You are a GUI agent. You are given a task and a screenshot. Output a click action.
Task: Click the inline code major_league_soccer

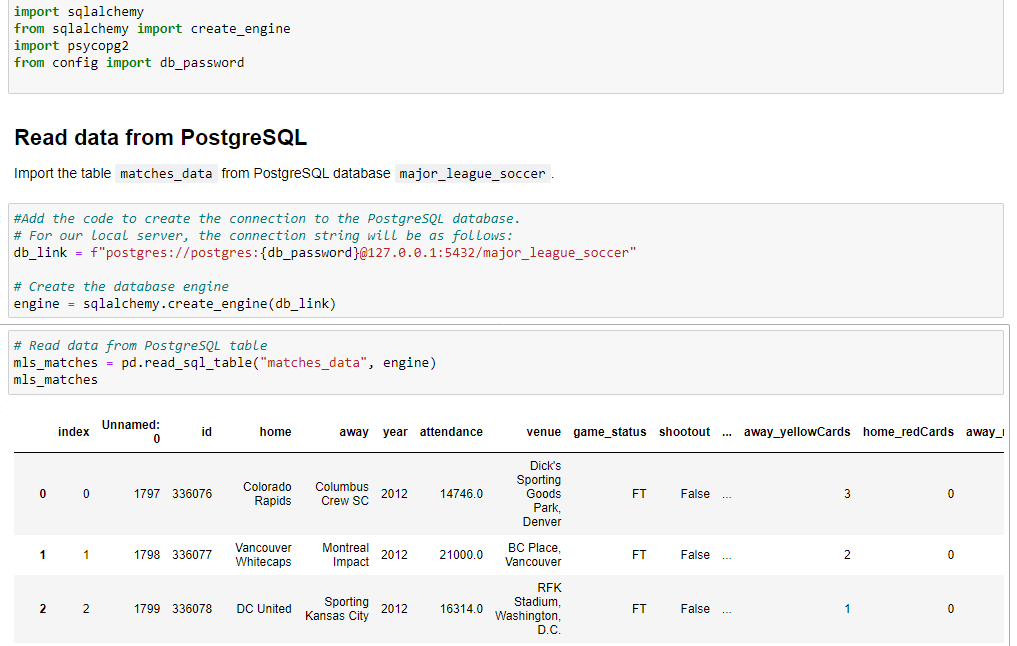[472, 173]
